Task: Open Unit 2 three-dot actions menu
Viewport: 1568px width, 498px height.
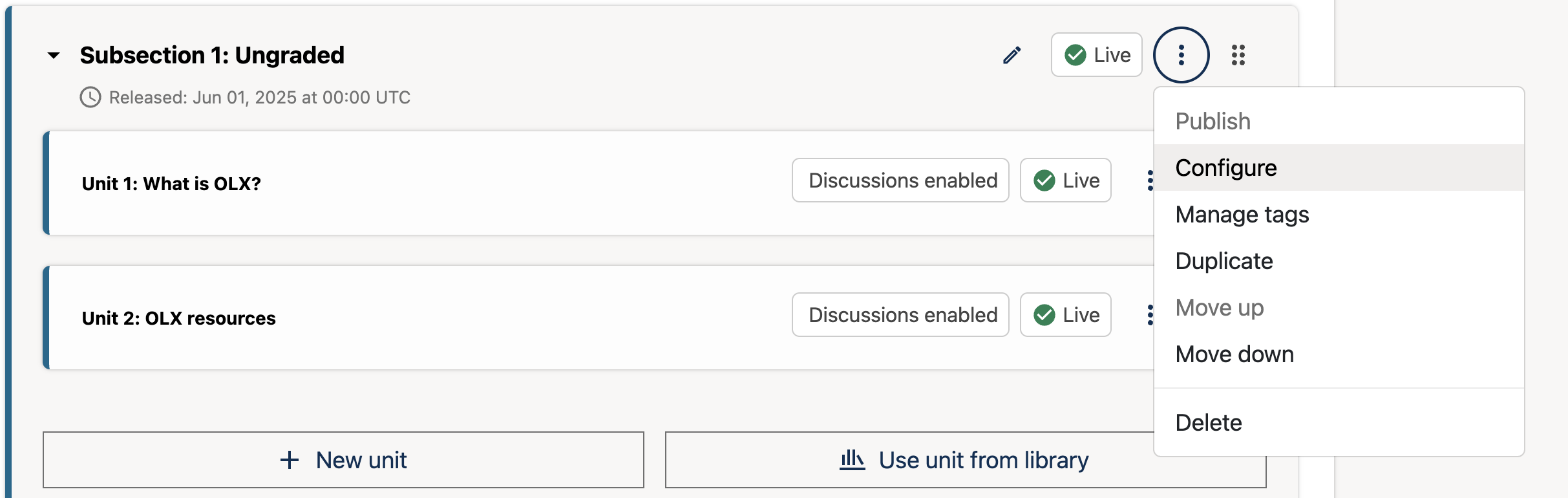Action: (x=1149, y=315)
